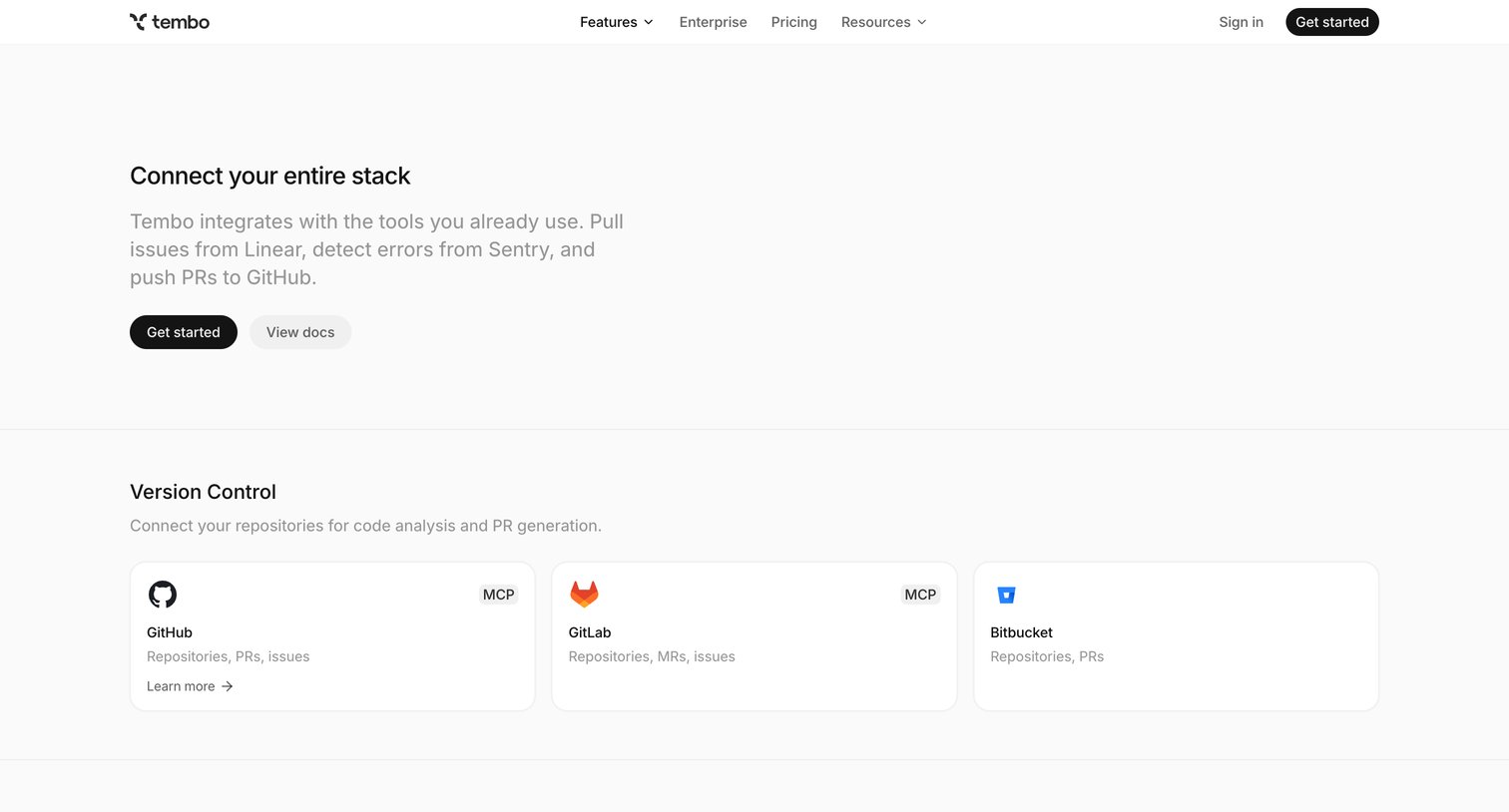Screen dimensions: 1509x812
Task: Open the GitHub octocat icon
Action: 163,595
